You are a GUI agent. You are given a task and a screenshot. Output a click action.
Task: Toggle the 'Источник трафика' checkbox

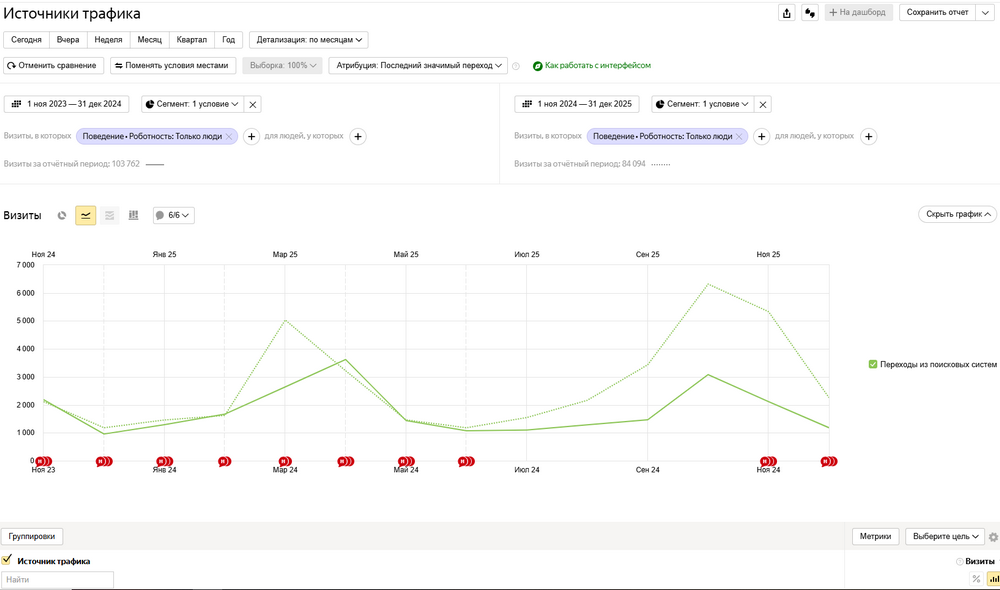[7, 560]
